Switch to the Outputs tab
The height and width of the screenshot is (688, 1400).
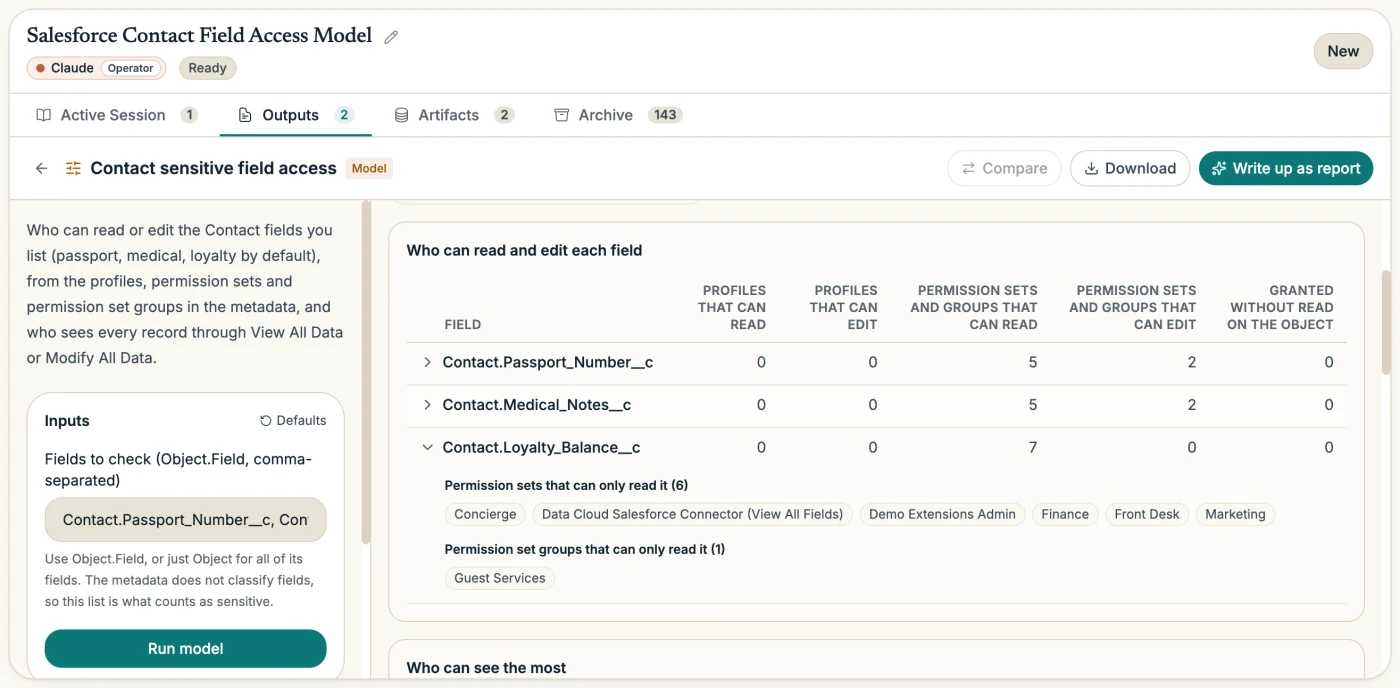295,115
